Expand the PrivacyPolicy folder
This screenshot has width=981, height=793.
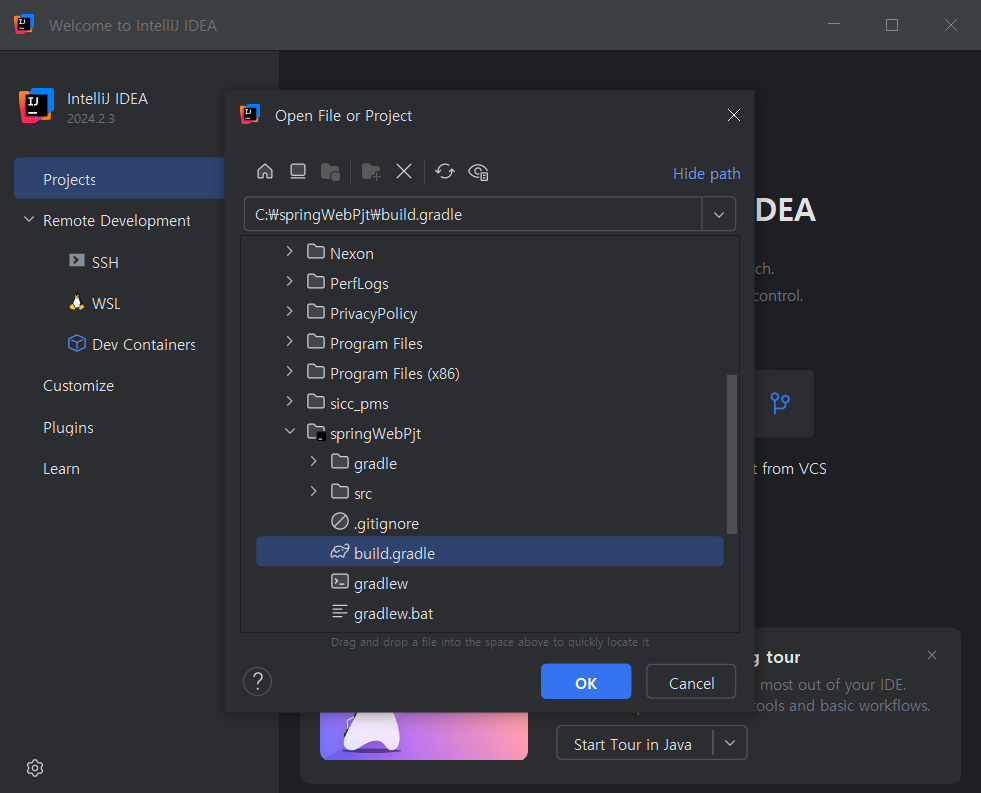click(x=289, y=311)
